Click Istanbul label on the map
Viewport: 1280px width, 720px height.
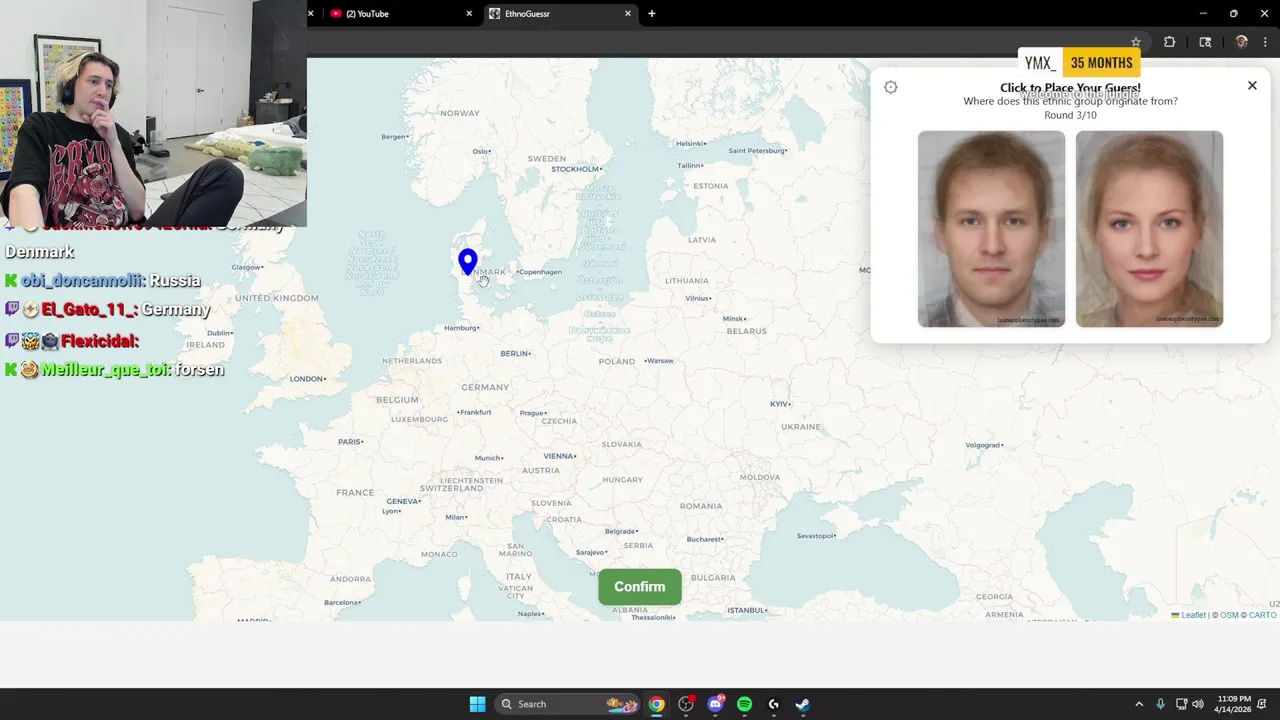point(746,610)
